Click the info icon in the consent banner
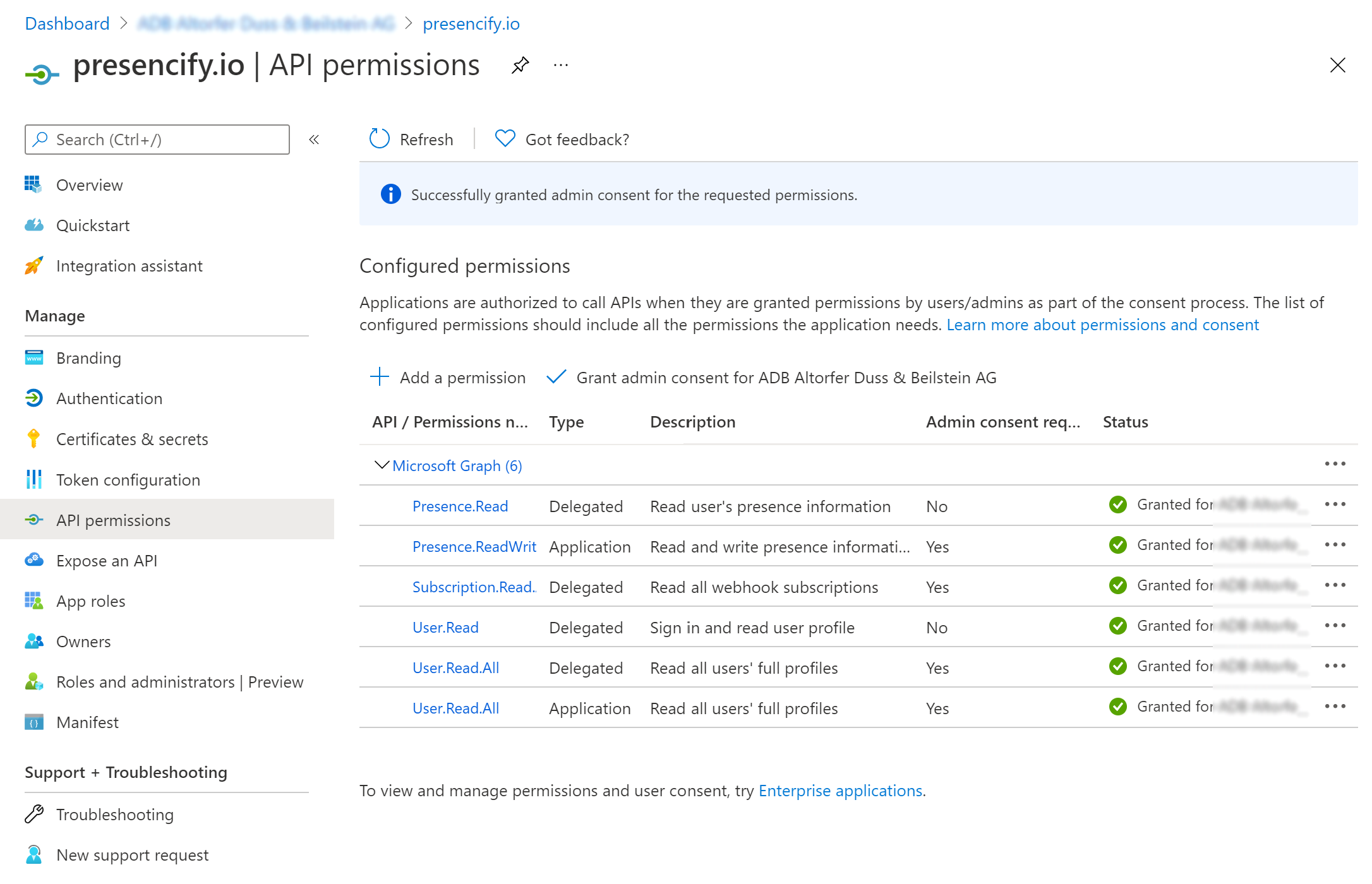Image resolution: width=1372 pixels, height=884 pixels. pyautogui.click(x=390, y=194)
